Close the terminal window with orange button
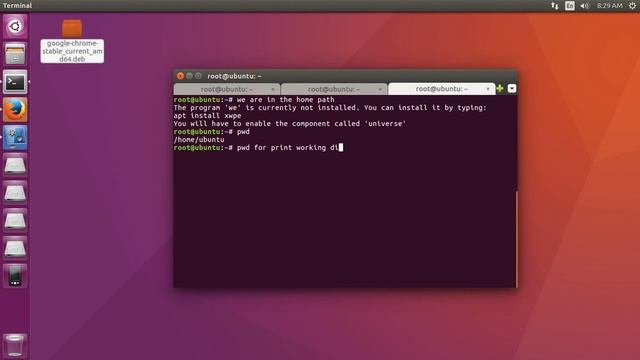This screenshot has width=640, height=360. [180, 76]
